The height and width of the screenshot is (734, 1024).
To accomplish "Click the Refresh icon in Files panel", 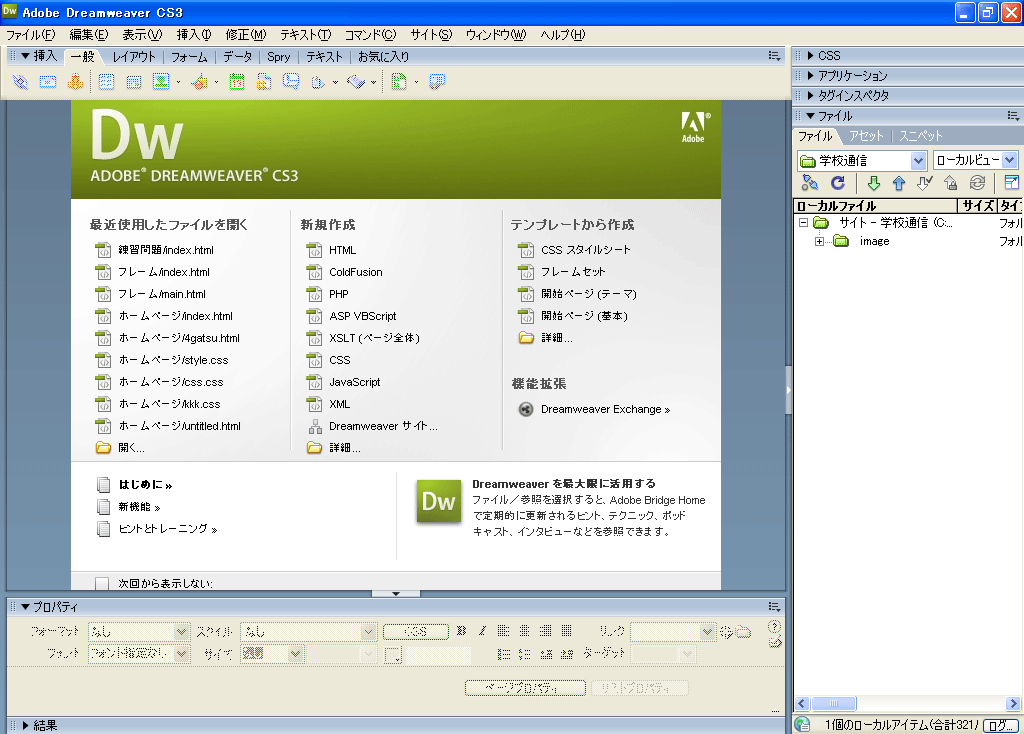I will [x=838, y=183].
